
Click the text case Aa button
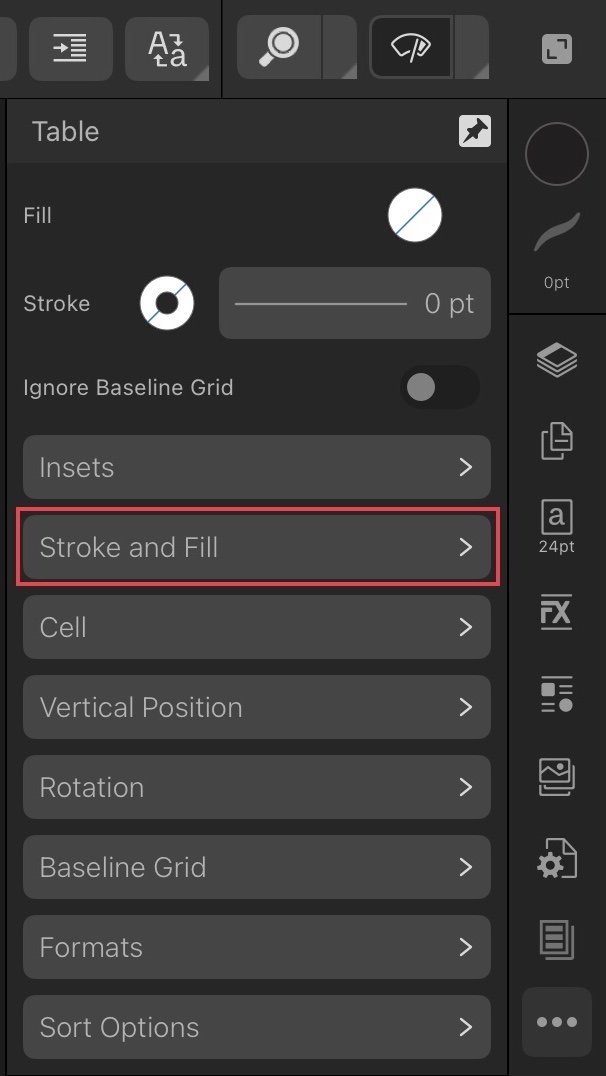pyautogui.click(x=167, y=49)
